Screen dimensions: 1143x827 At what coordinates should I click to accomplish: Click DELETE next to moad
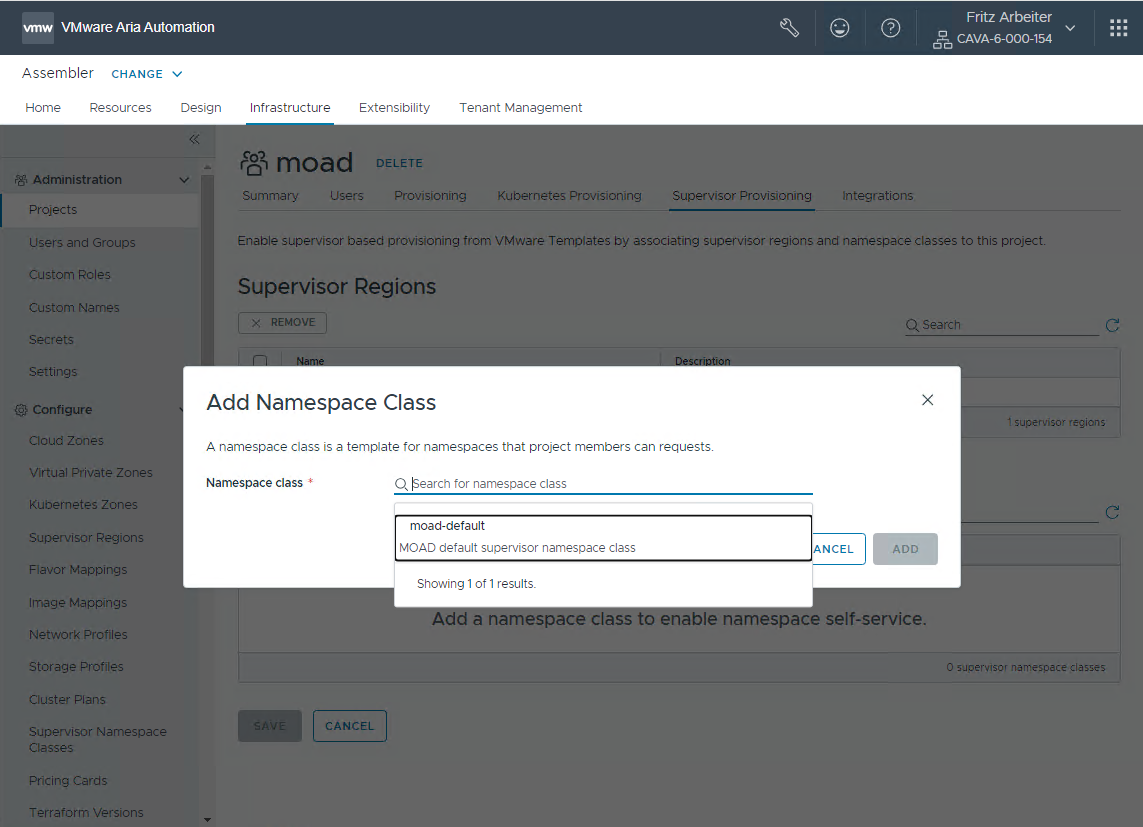point(399,163)
